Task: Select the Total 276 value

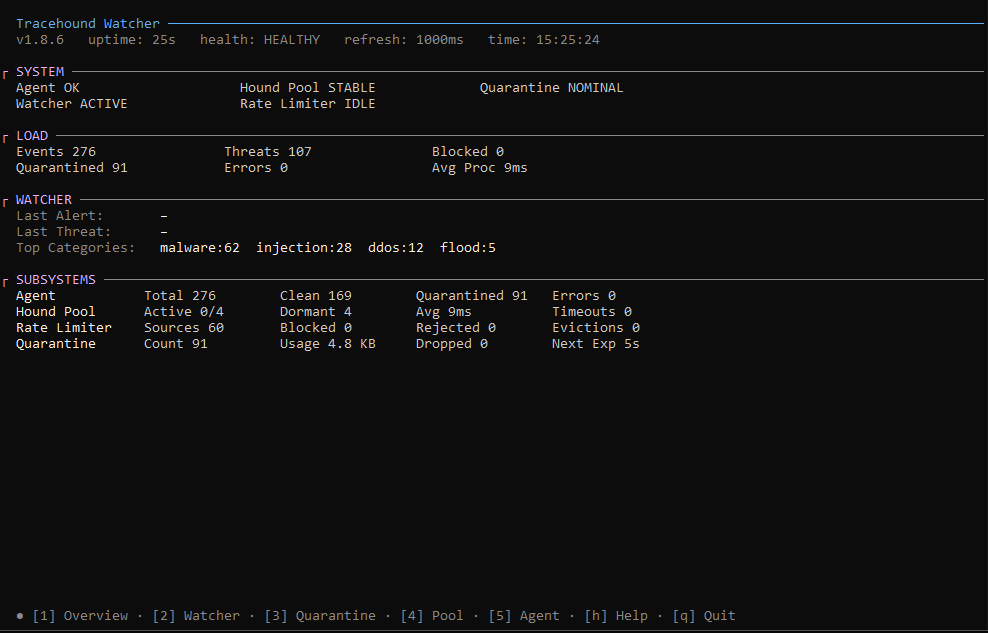Action: [180, 295]
